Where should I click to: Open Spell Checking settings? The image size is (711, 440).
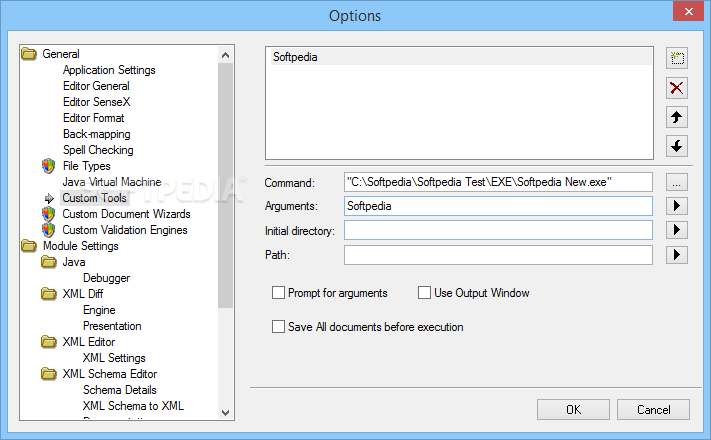[x=98, y=150]
